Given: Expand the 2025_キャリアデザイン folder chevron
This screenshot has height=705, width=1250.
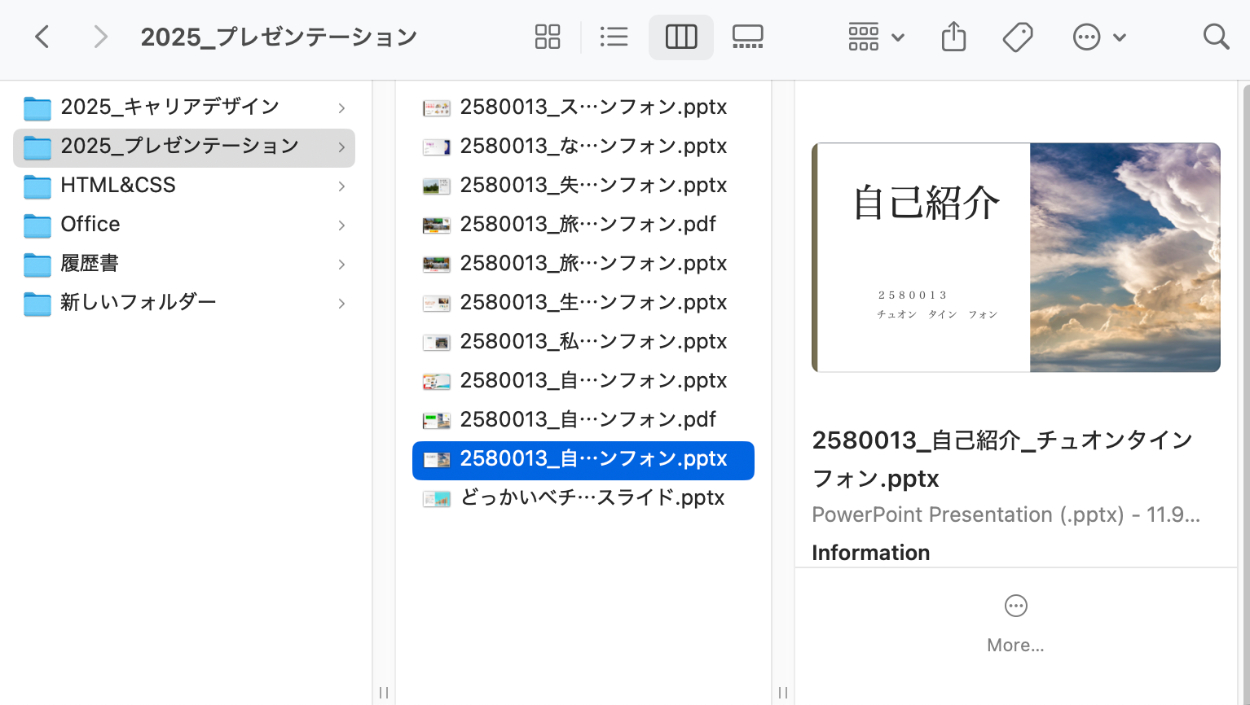Looking at the screenshot, I should coord(341,108).
